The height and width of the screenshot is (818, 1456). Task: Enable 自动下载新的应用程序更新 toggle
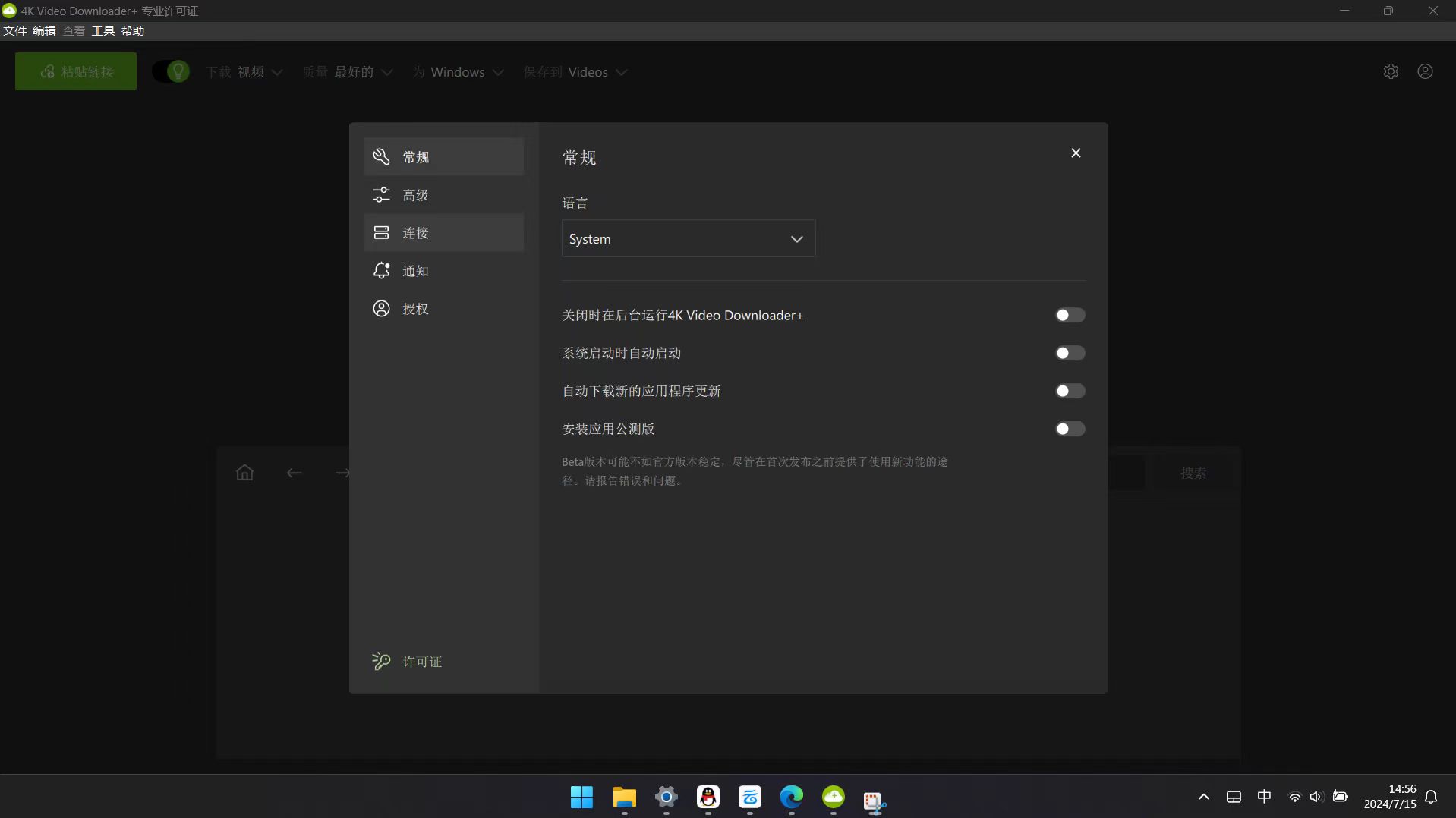click(x=1070, y=391)
